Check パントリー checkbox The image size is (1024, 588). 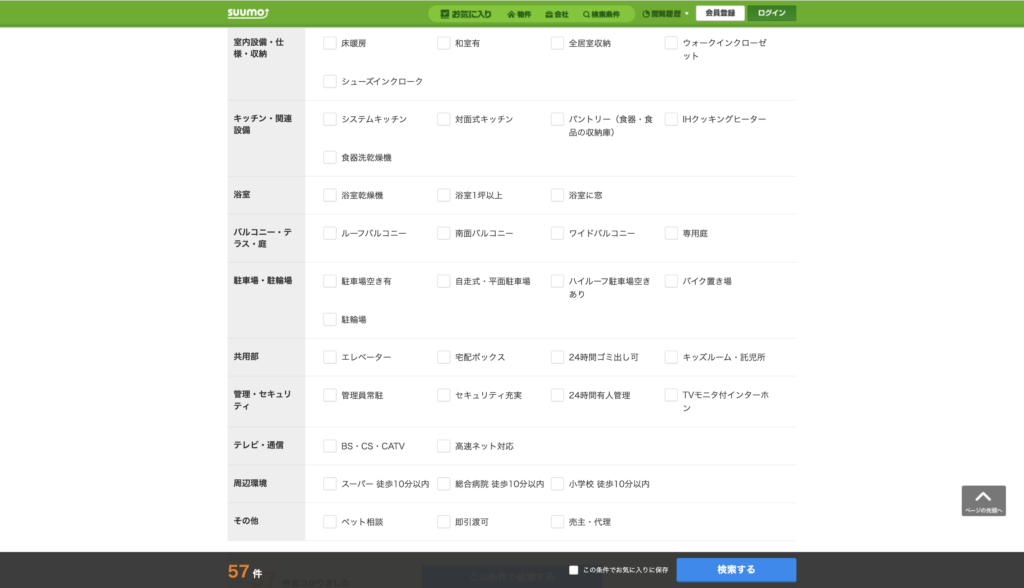(557, 119)
